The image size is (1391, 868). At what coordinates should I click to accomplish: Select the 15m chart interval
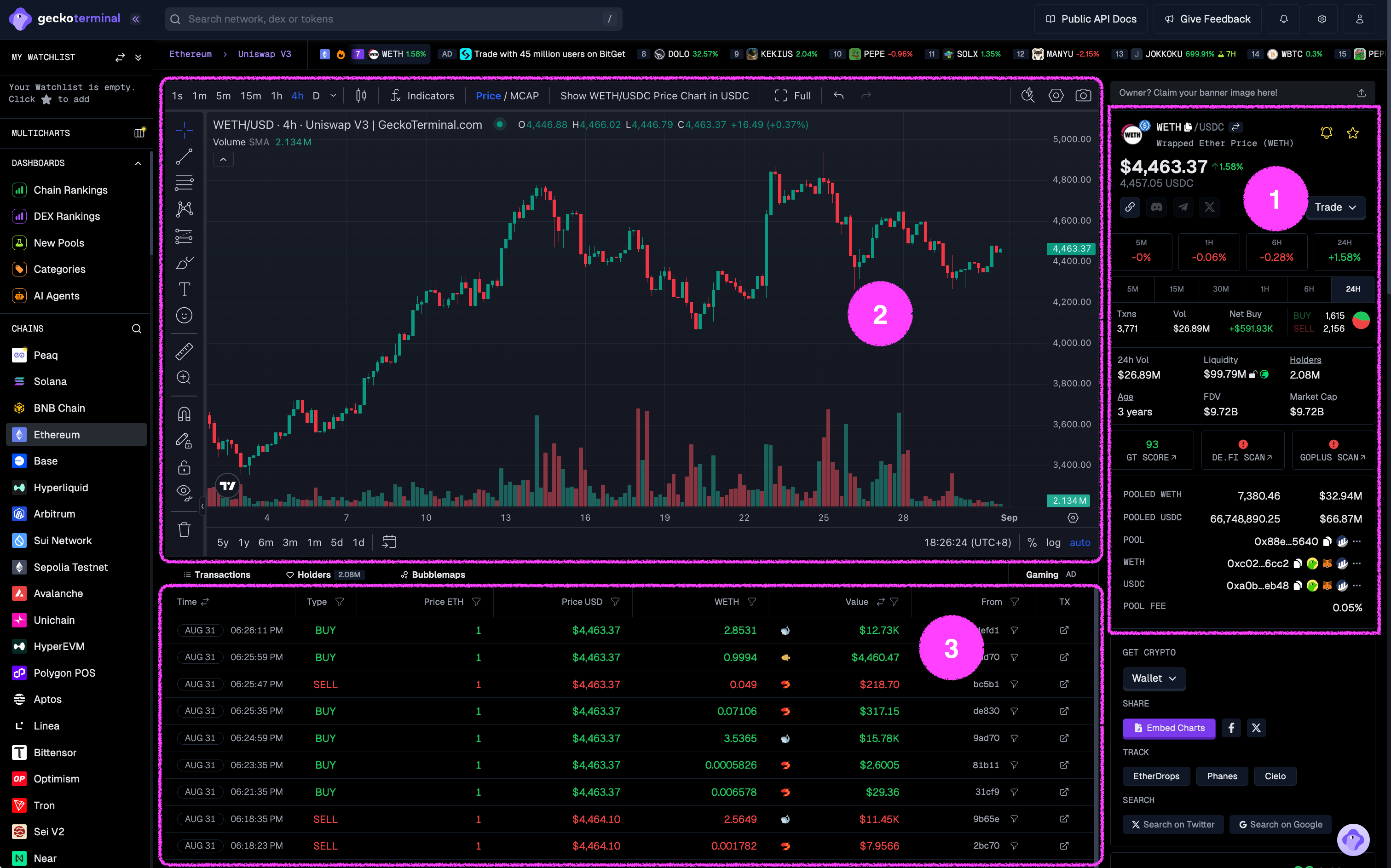point(251,96)
